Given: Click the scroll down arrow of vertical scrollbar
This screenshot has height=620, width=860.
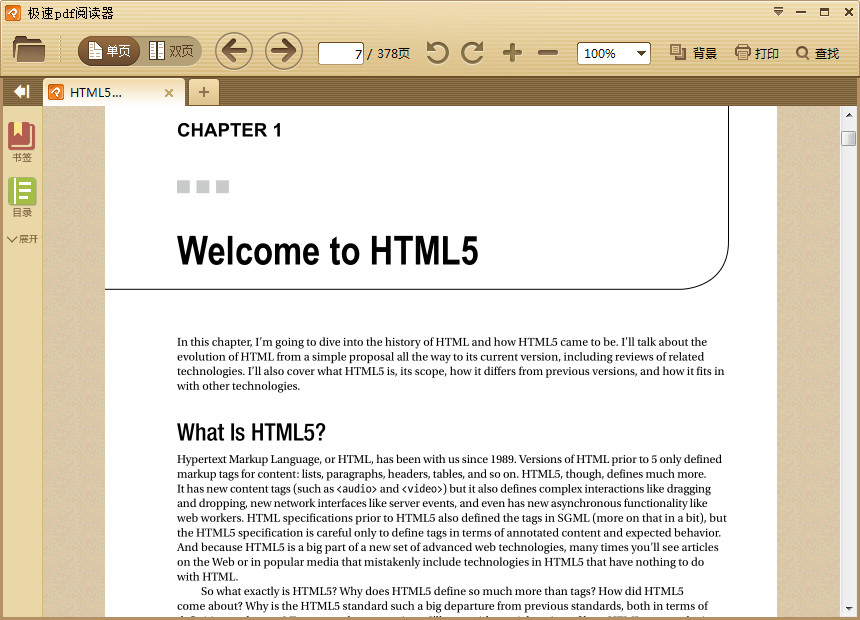Looking at the screenshot, I should click(x=848, y=608).
